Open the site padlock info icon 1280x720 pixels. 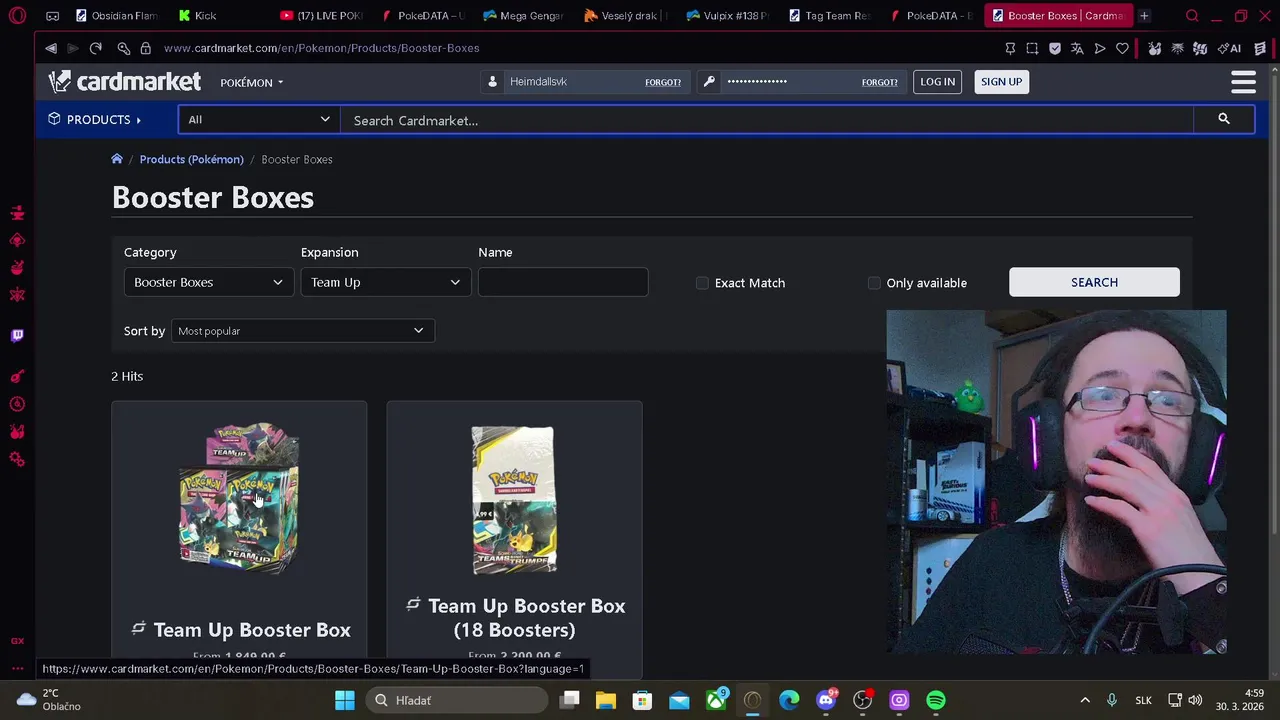[146, 48]
